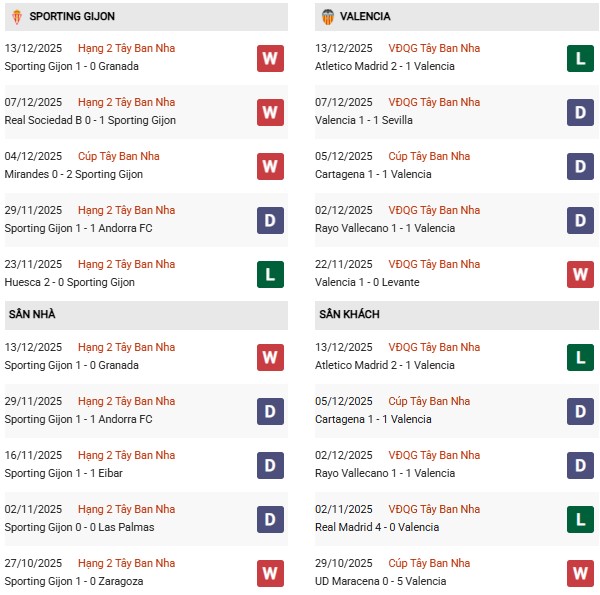Image resolution: width=600 pixels, height=595 pixels.
Task: Select the SÂN NHÀ section header
Action: coord(32,315)
